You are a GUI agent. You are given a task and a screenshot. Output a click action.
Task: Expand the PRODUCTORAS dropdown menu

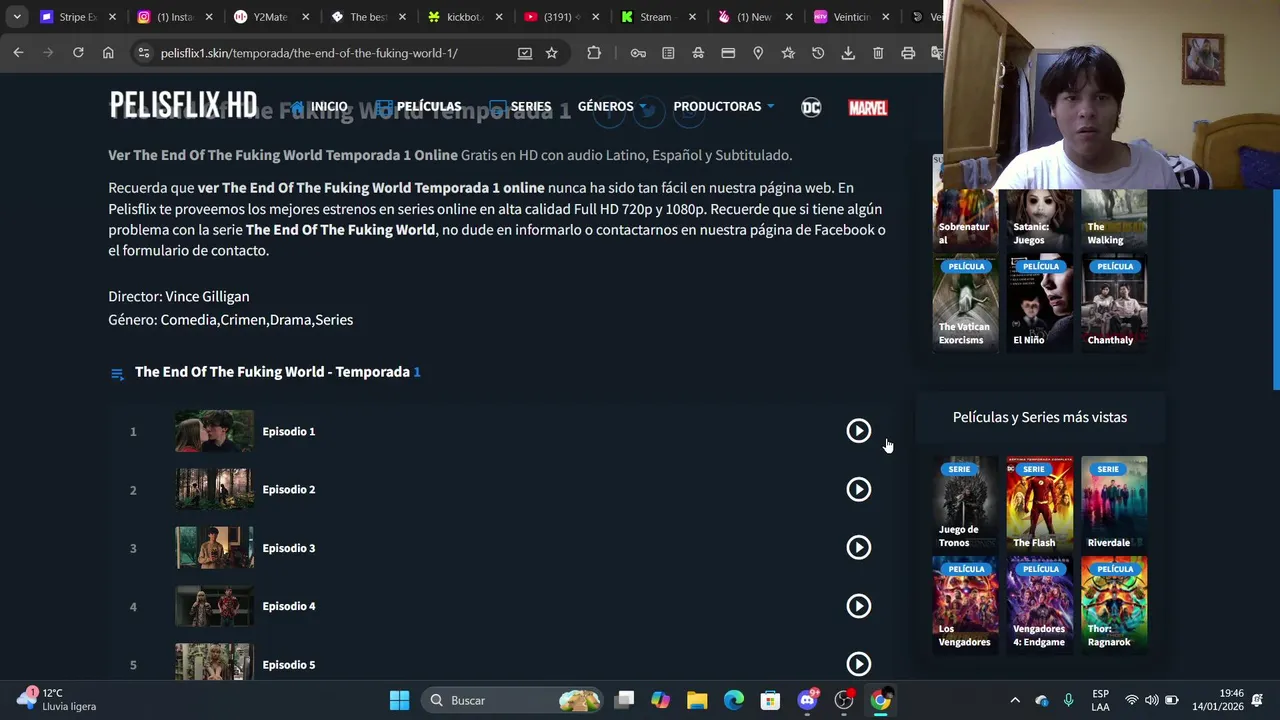(x=724, y=106)
